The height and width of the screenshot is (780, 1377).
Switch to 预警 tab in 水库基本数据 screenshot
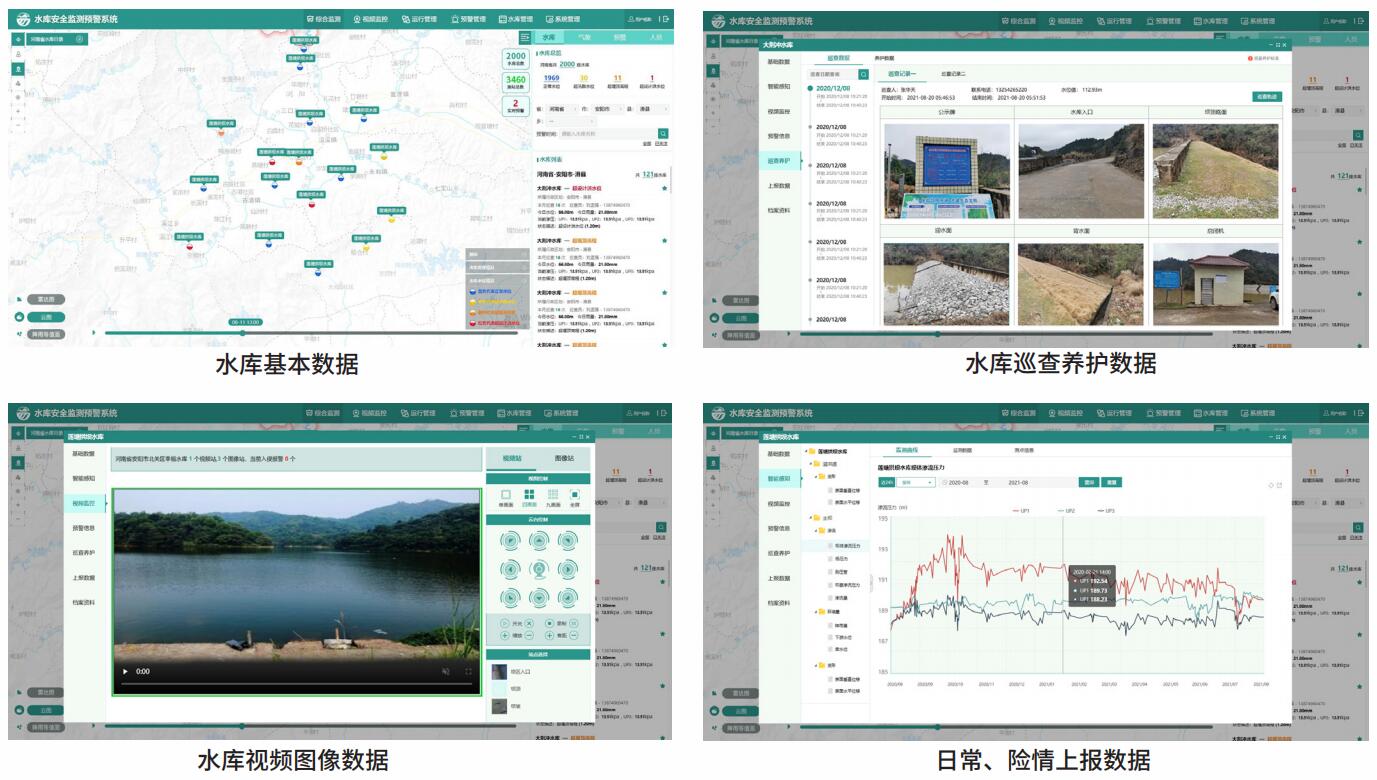pos(620,37)
